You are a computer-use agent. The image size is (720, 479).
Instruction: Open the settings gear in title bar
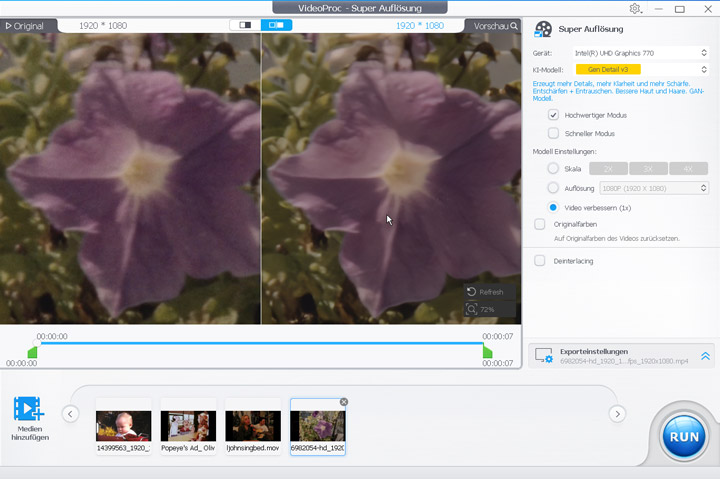click(x=635, y=9)
